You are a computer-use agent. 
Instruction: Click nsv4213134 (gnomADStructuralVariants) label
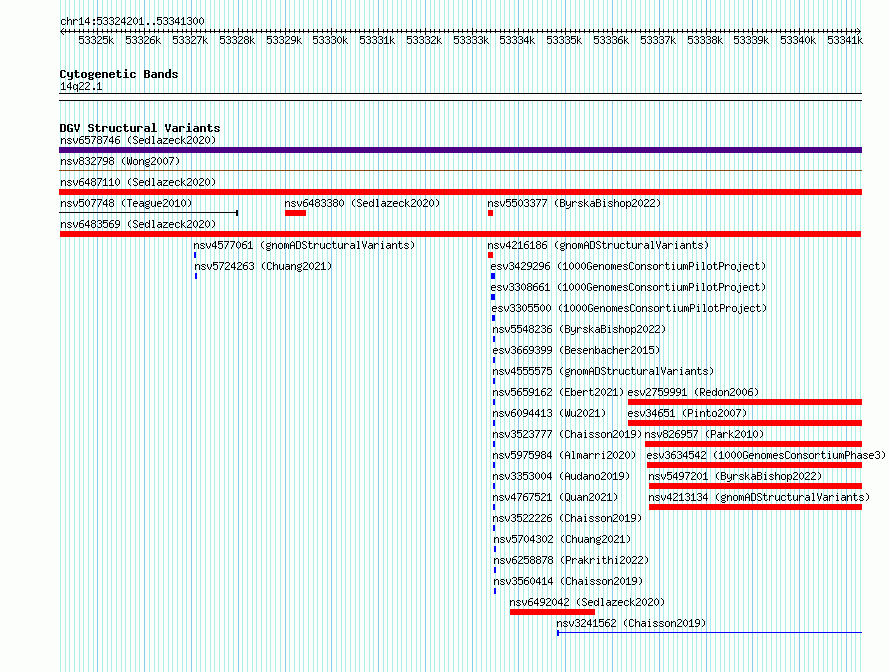point(759,497)
